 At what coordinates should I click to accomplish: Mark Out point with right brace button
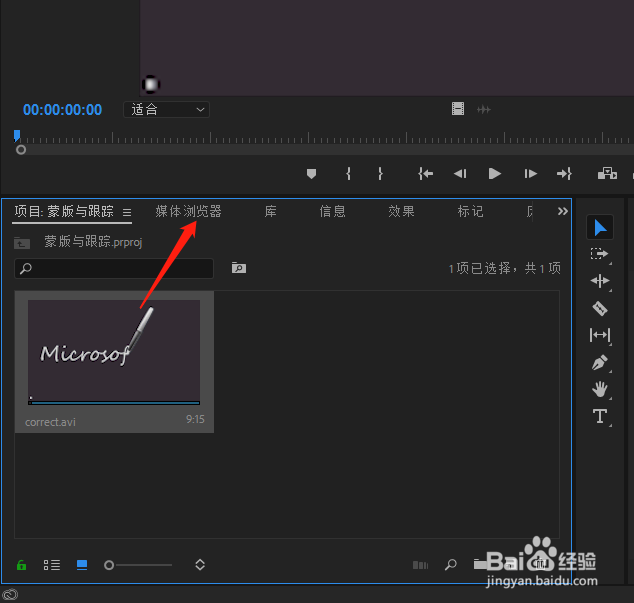point(380,174)
